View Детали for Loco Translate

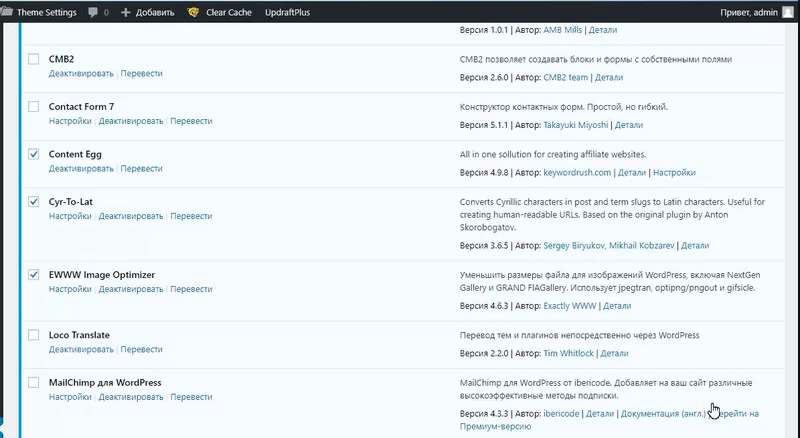click(614, 353)
